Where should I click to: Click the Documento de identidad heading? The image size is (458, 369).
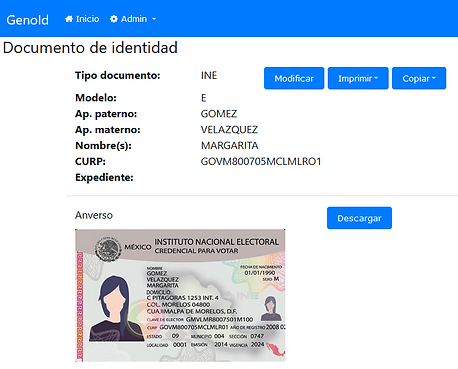coord(90,48)
